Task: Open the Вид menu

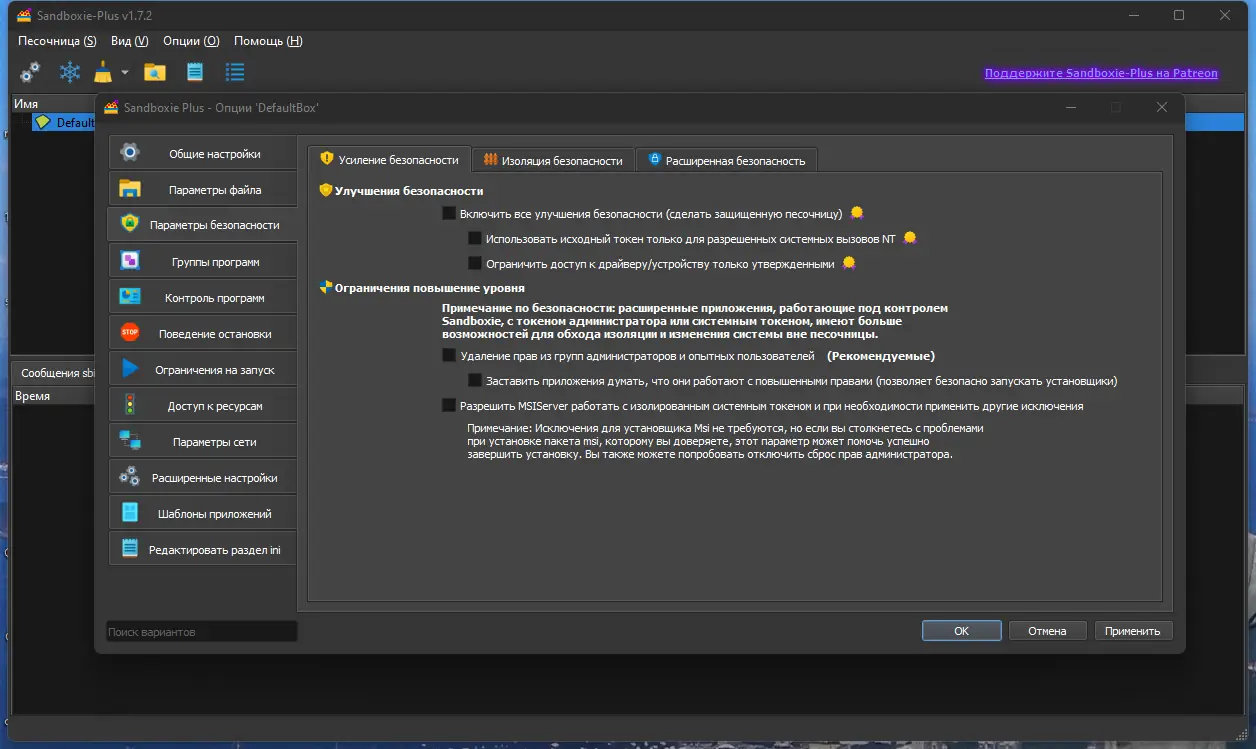Action: [x=129, y=41]
